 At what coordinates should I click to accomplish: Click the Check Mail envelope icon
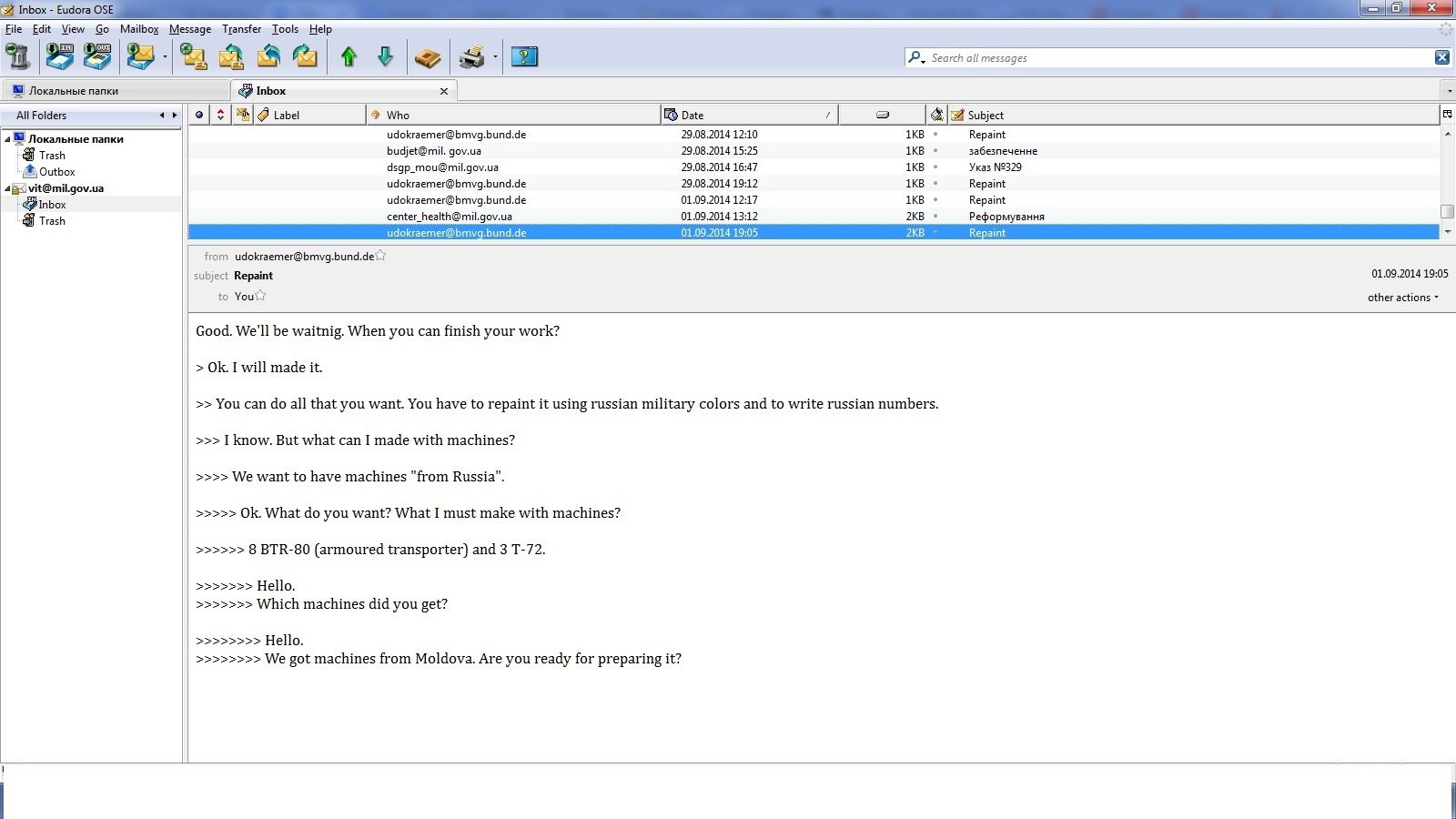click(x=140, y=57)
